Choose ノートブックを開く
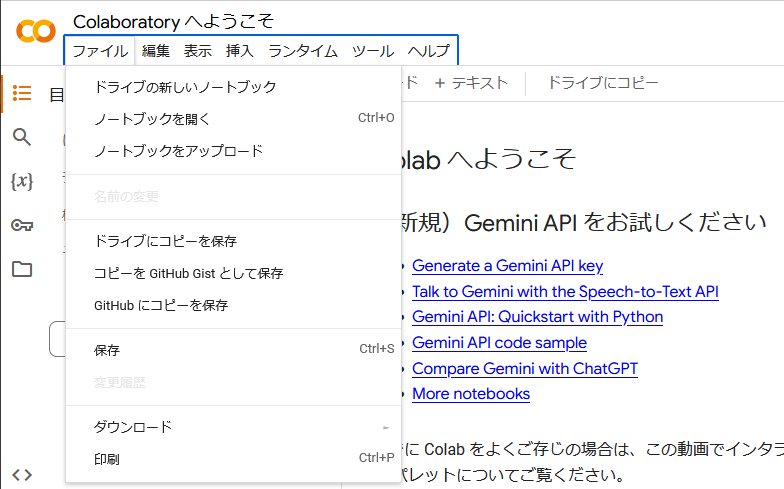 (x=234, y=119)
